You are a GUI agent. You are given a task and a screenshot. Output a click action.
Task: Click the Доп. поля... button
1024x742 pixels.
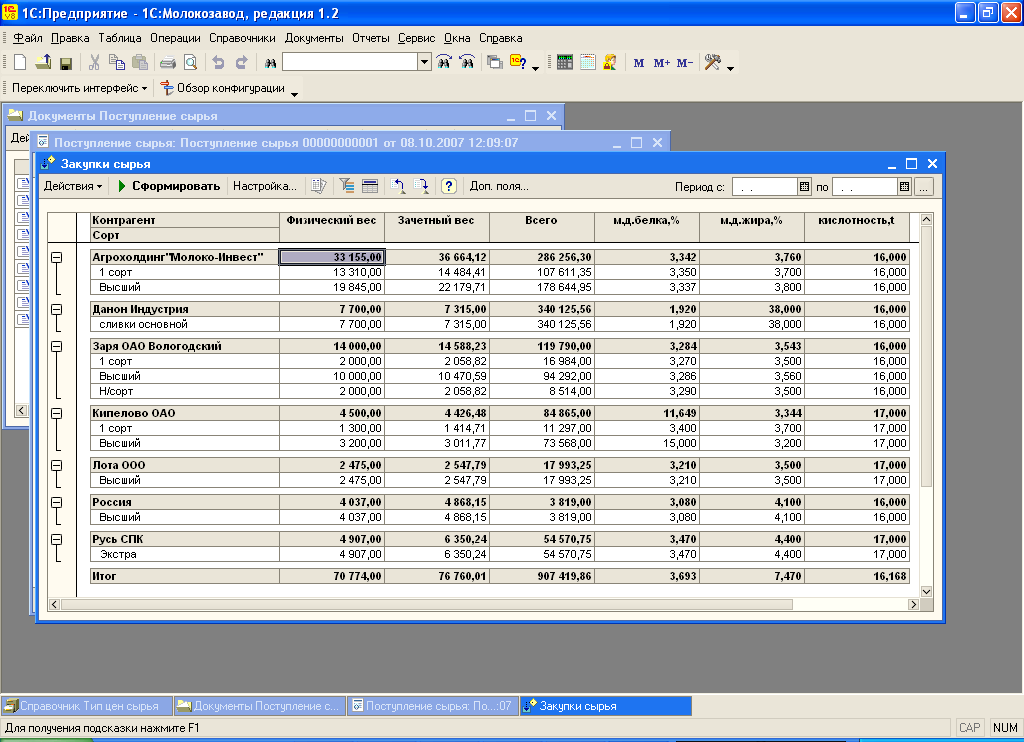(x=499, y=186)
